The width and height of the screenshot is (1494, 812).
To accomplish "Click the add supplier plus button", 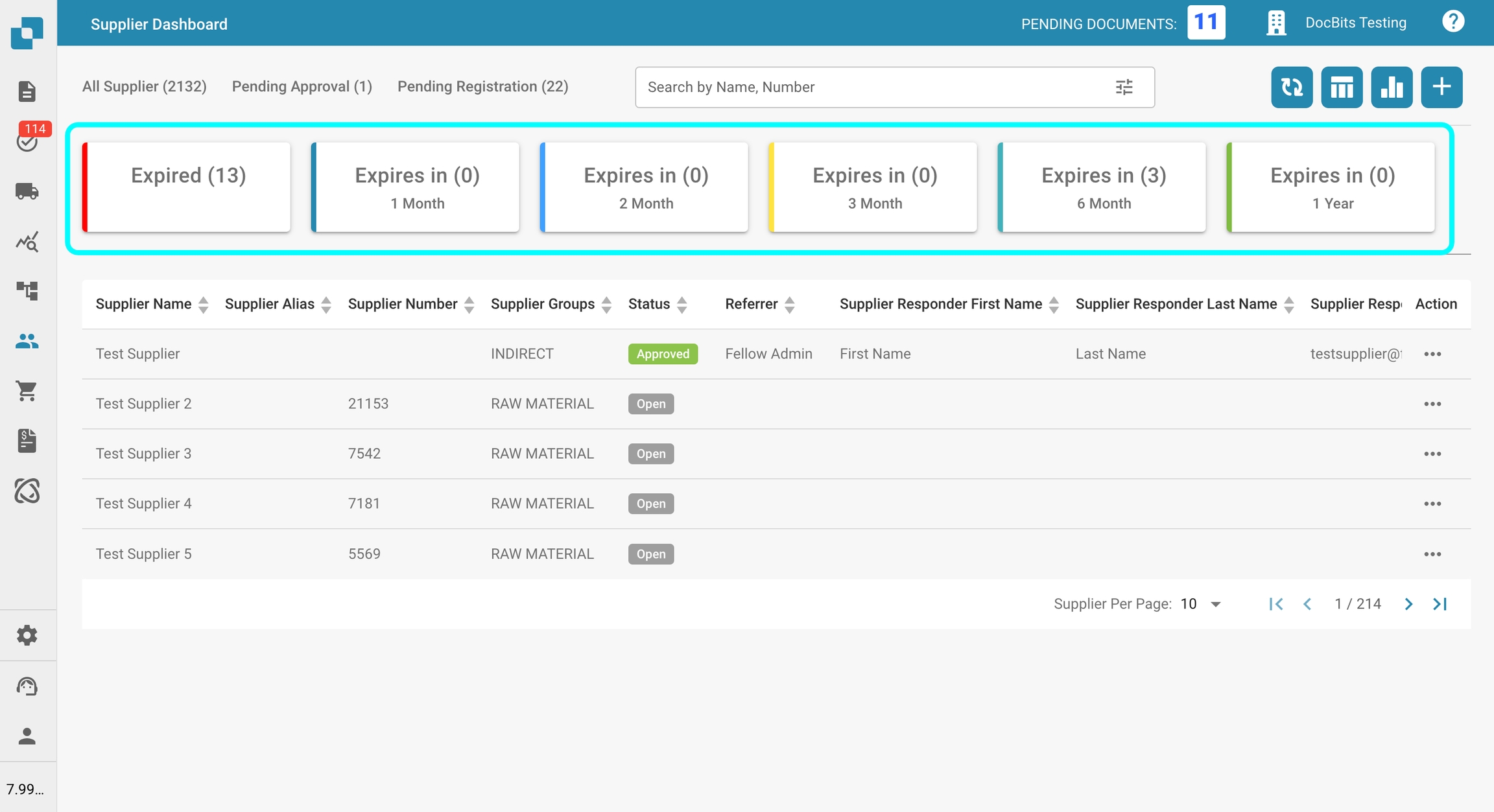I will click(1441, 87).
